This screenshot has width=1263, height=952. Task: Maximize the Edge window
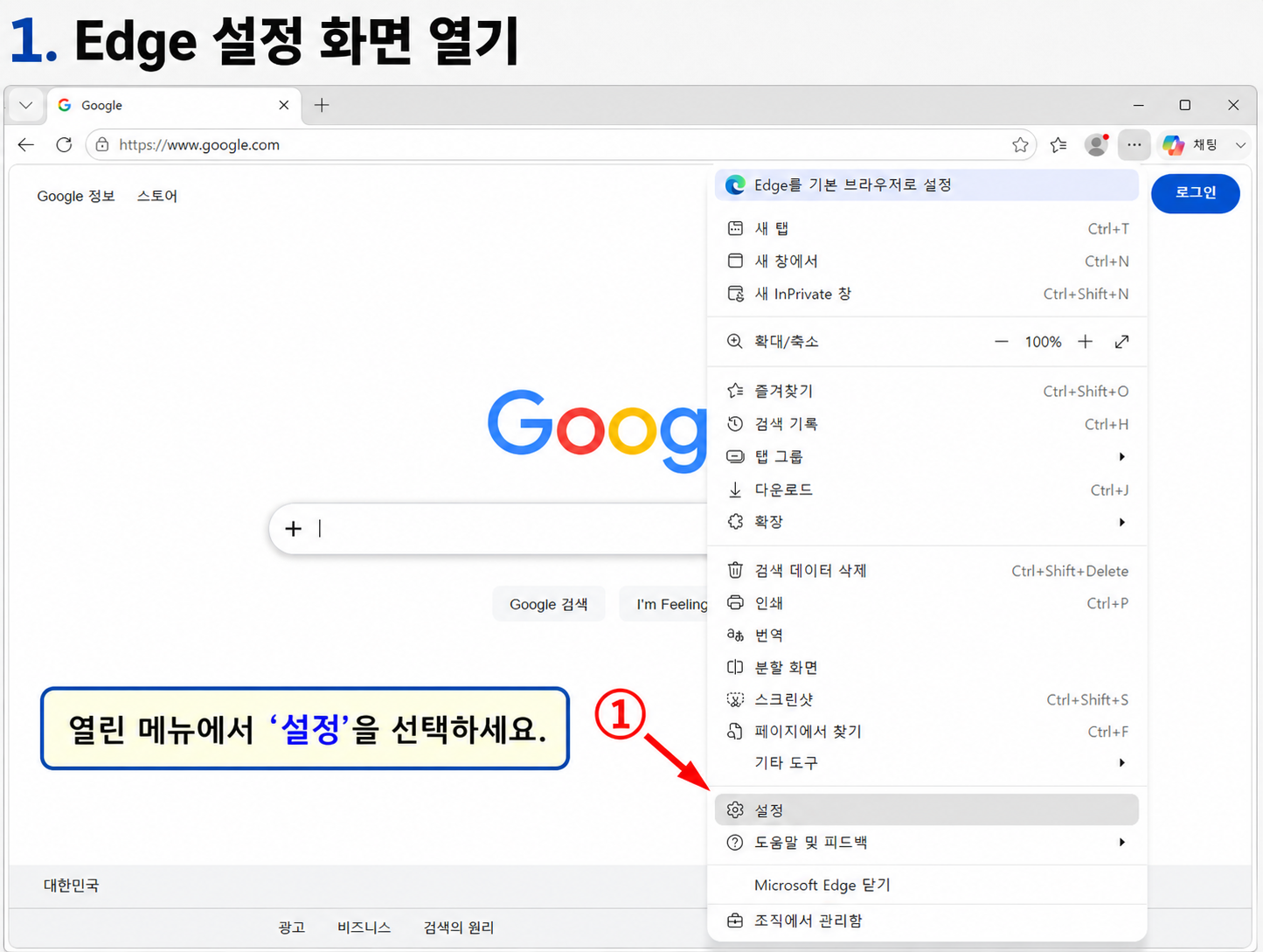pyautogui.click(x=1185, y=105)
